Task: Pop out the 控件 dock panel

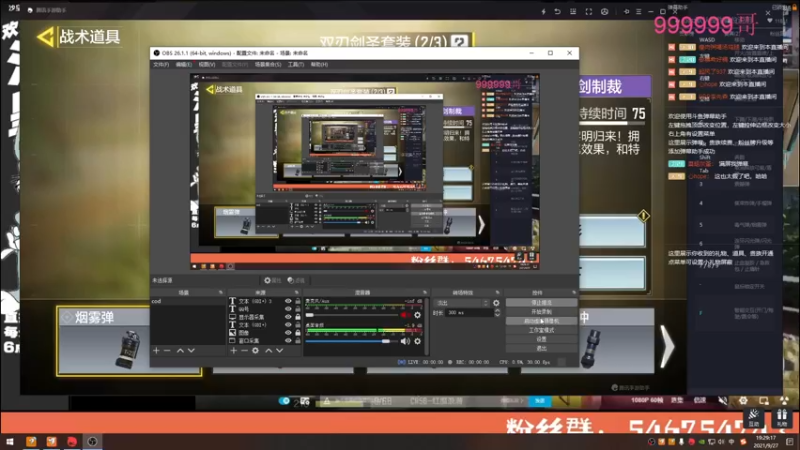Action: (573, 292)
